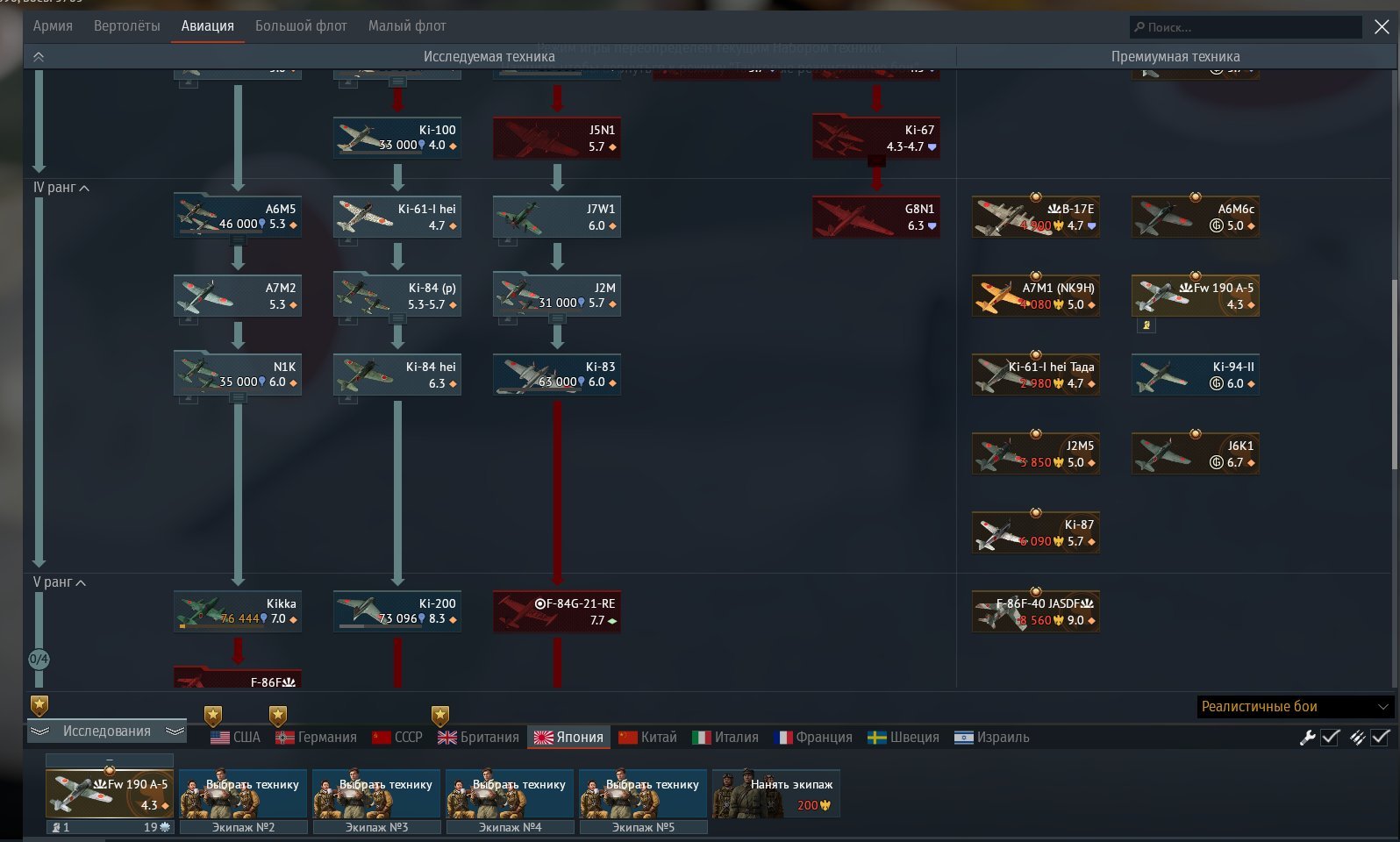Select the Kikka jet card
Viewport: 1400px width, 842px height.
(x=238, y=611)
